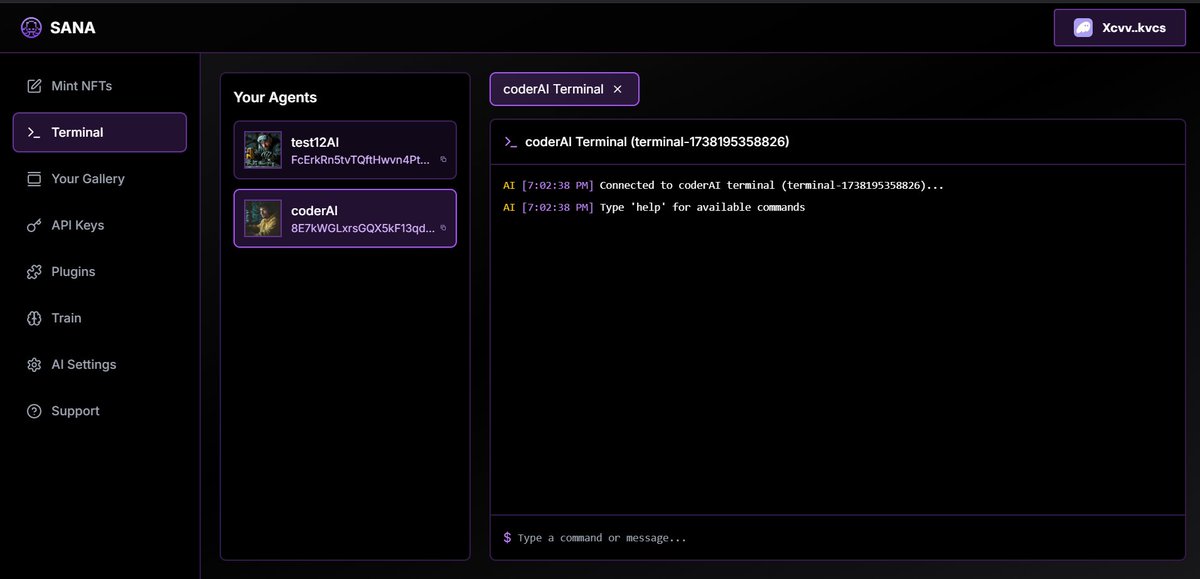Open the AI Settings gear icon
The height and width of the screenshot is (579, 1200).
click(33, 364)
